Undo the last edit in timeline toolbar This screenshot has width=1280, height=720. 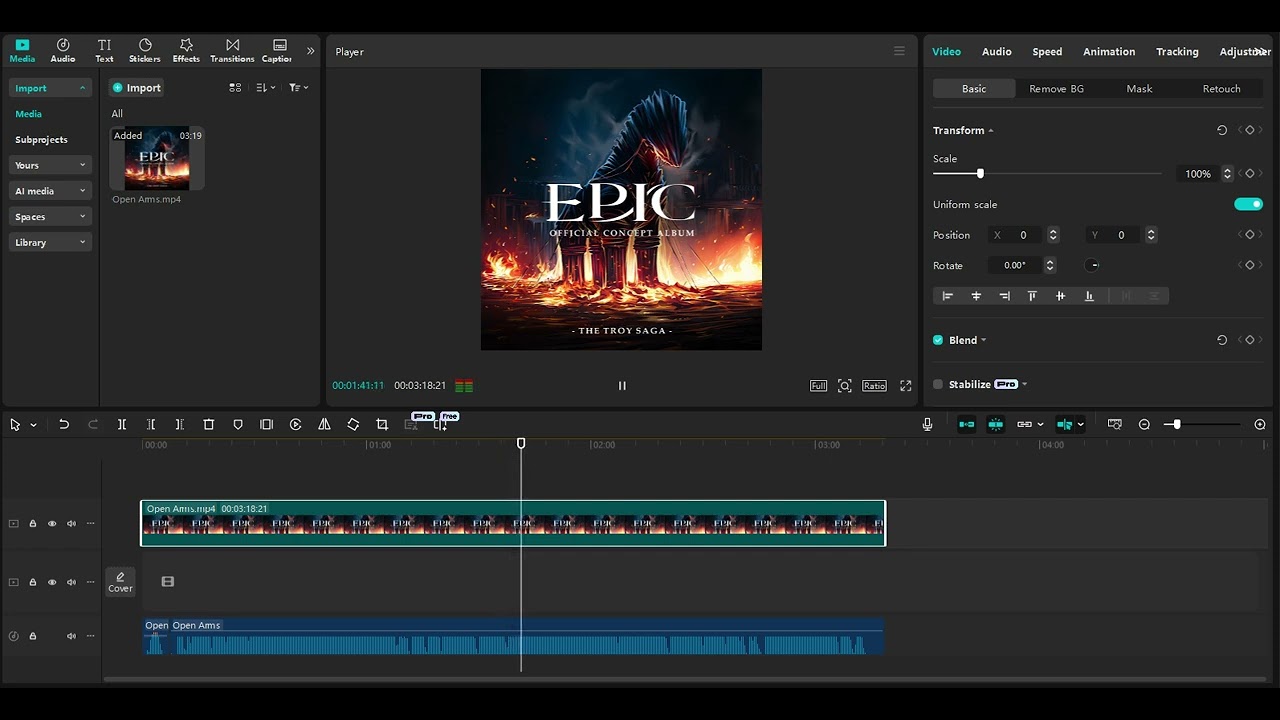[x=64, y=425]
